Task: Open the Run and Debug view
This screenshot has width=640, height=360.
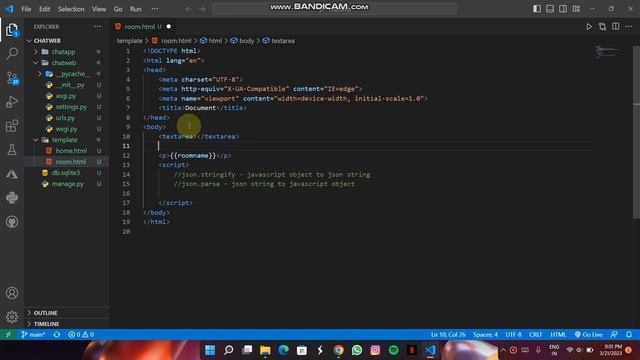Action: tap(12, 102)
